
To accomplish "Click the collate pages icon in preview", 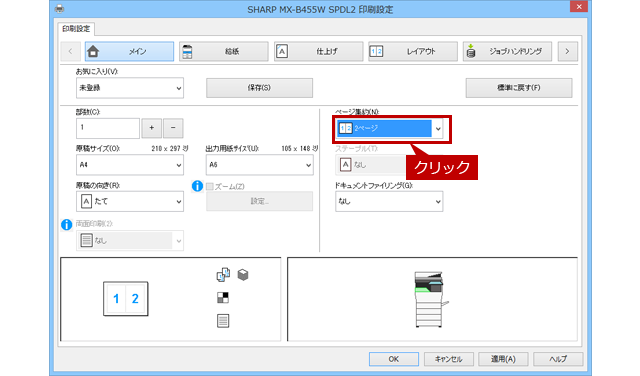I will [x=223, y=275].
